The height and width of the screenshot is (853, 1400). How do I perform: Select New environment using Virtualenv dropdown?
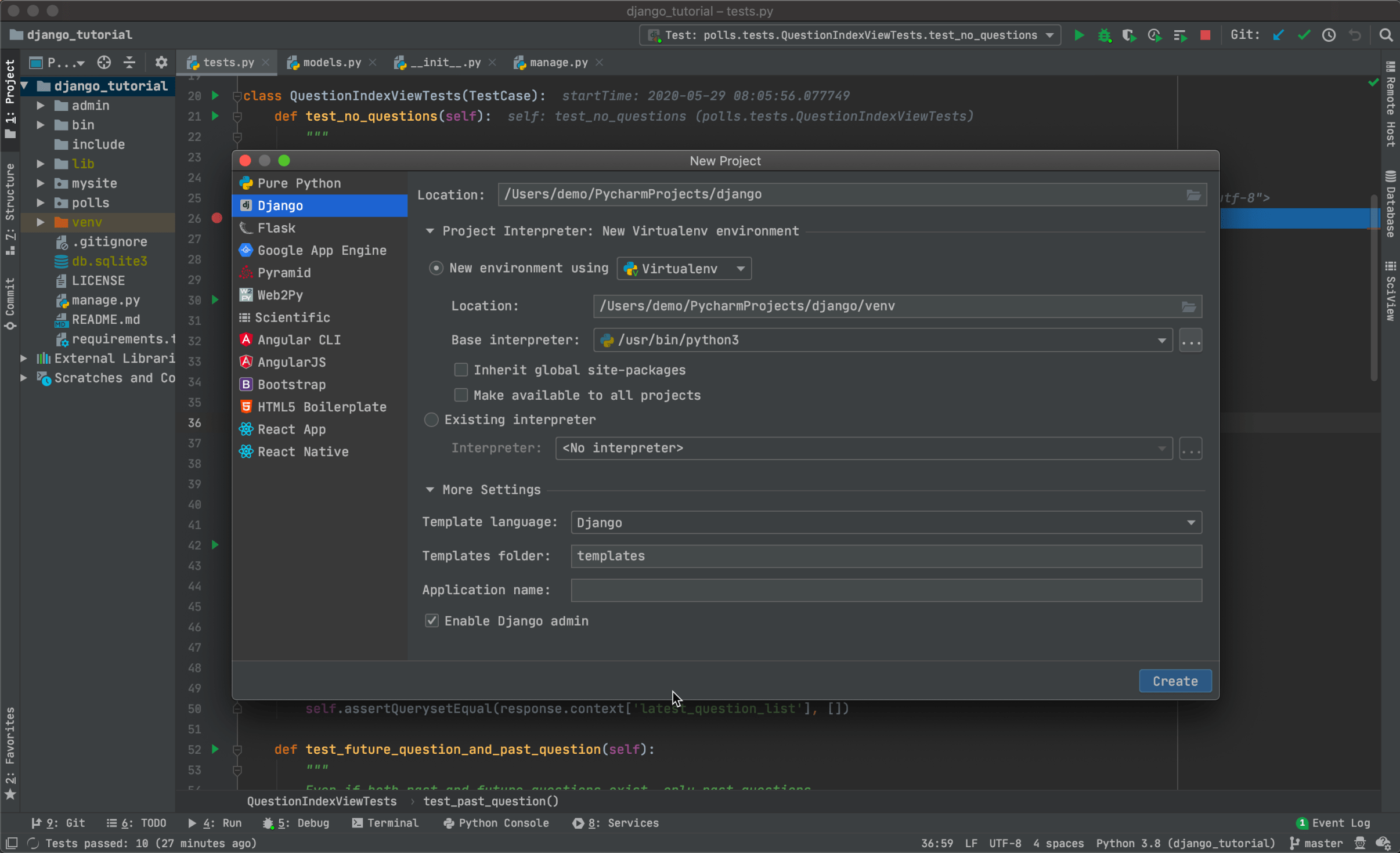pos(683,268)
